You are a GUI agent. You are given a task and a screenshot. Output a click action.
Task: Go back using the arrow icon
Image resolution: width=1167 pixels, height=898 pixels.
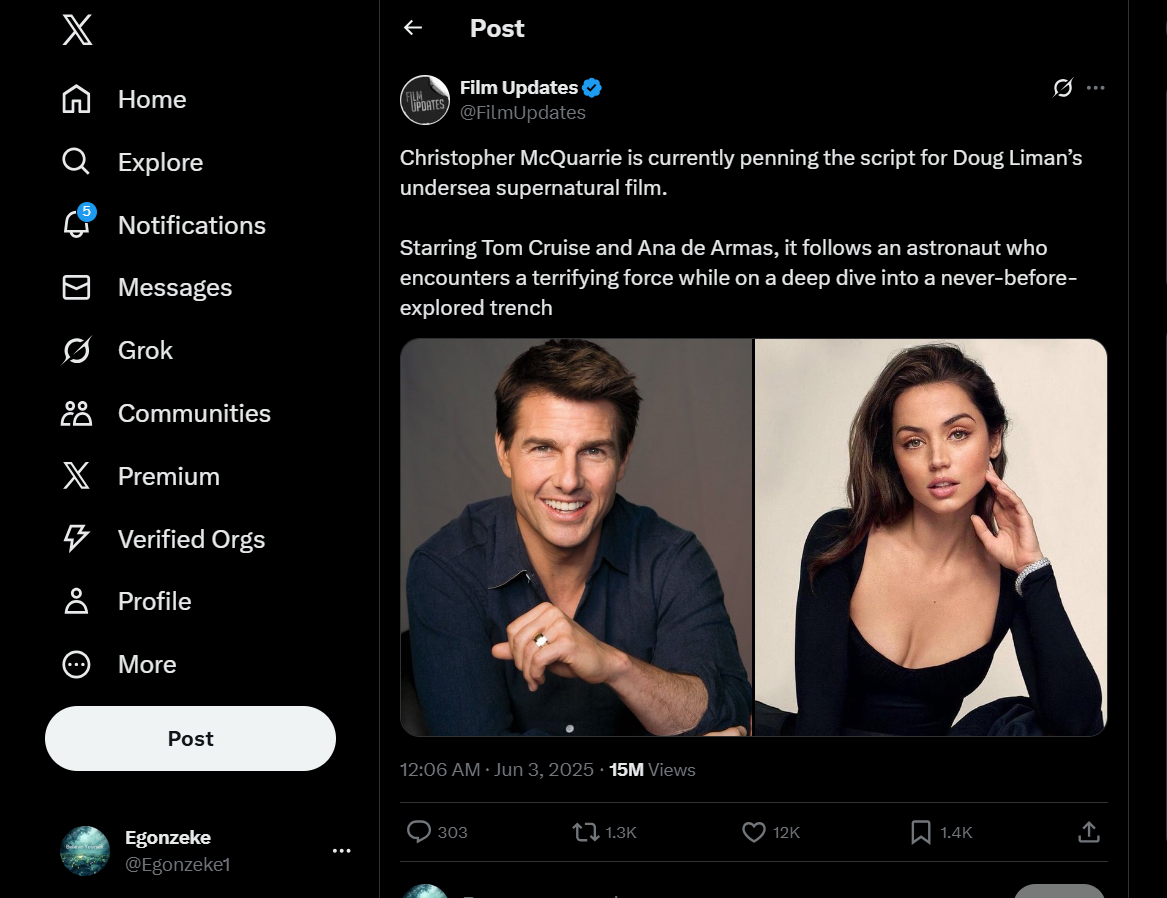click(413, 28)
